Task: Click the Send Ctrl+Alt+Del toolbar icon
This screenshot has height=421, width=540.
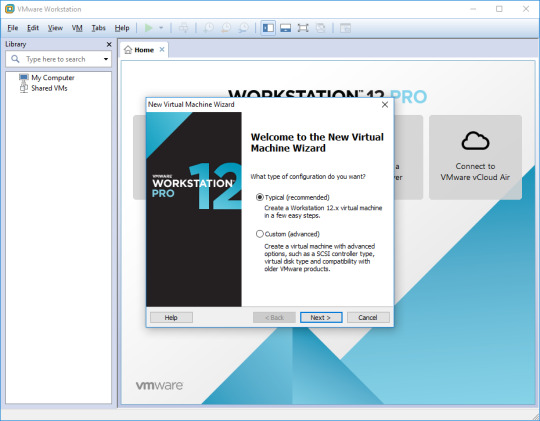Action: pyautogui.click(x=184, y=28)
